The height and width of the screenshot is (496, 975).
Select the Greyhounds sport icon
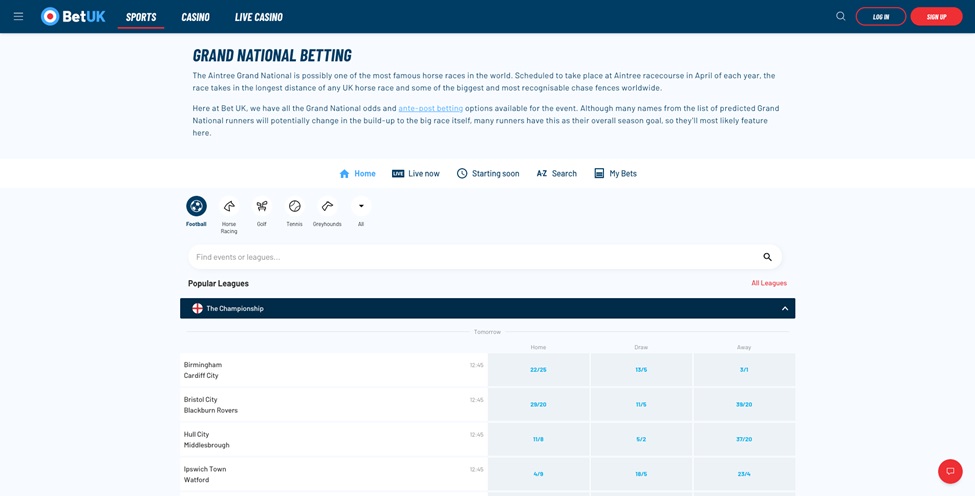pyautogui.click(x=327, y=206)
